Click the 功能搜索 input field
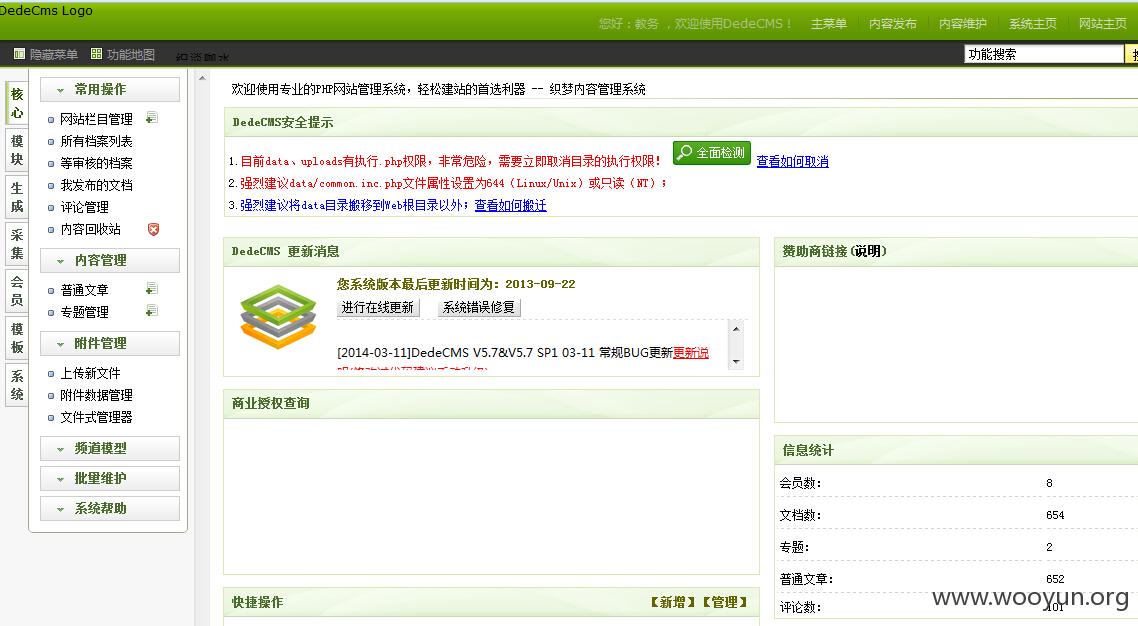 (1044, 54)
